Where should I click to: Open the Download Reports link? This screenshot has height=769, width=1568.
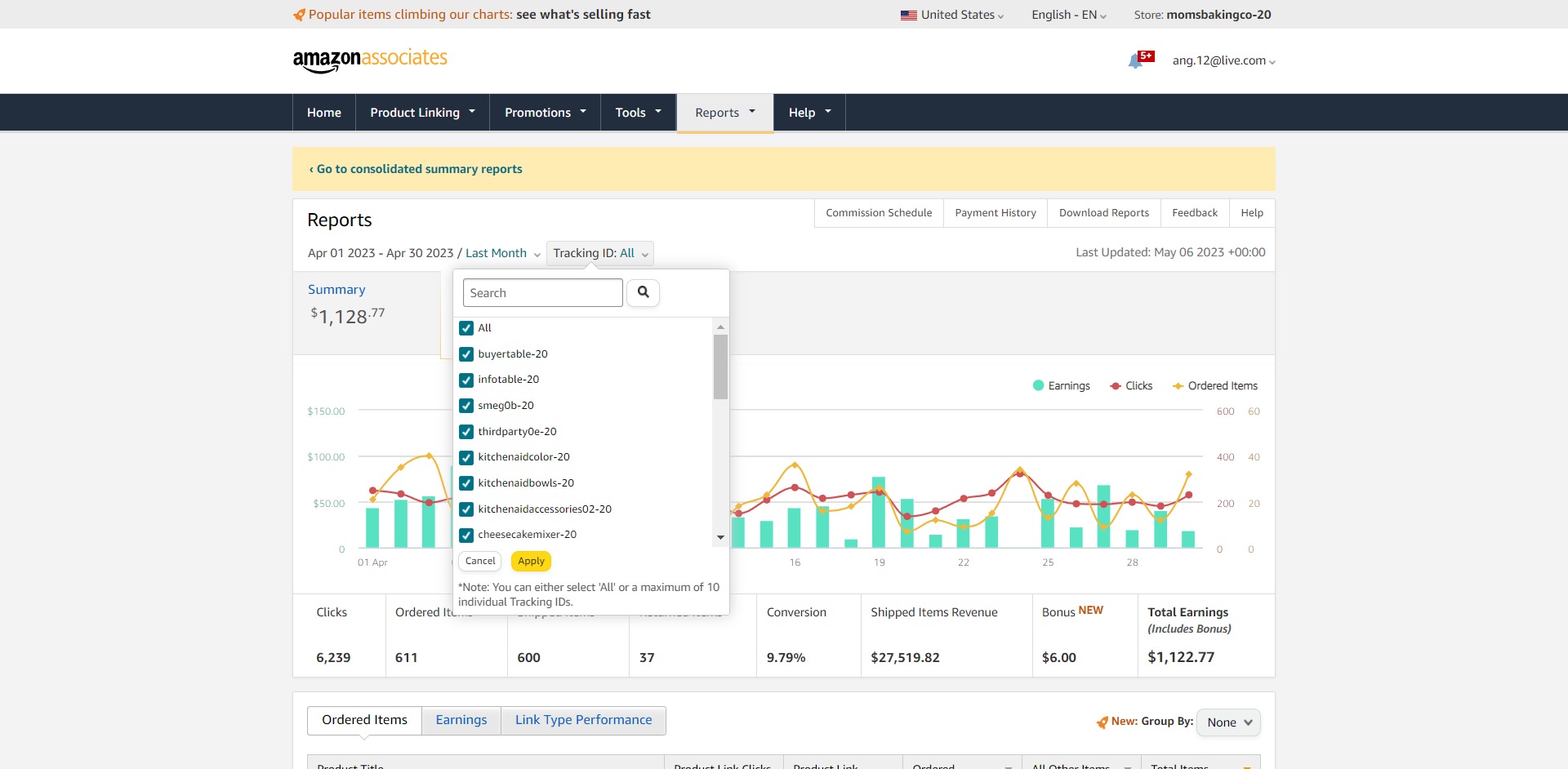pyautogui.click(x=1104, y=213)
